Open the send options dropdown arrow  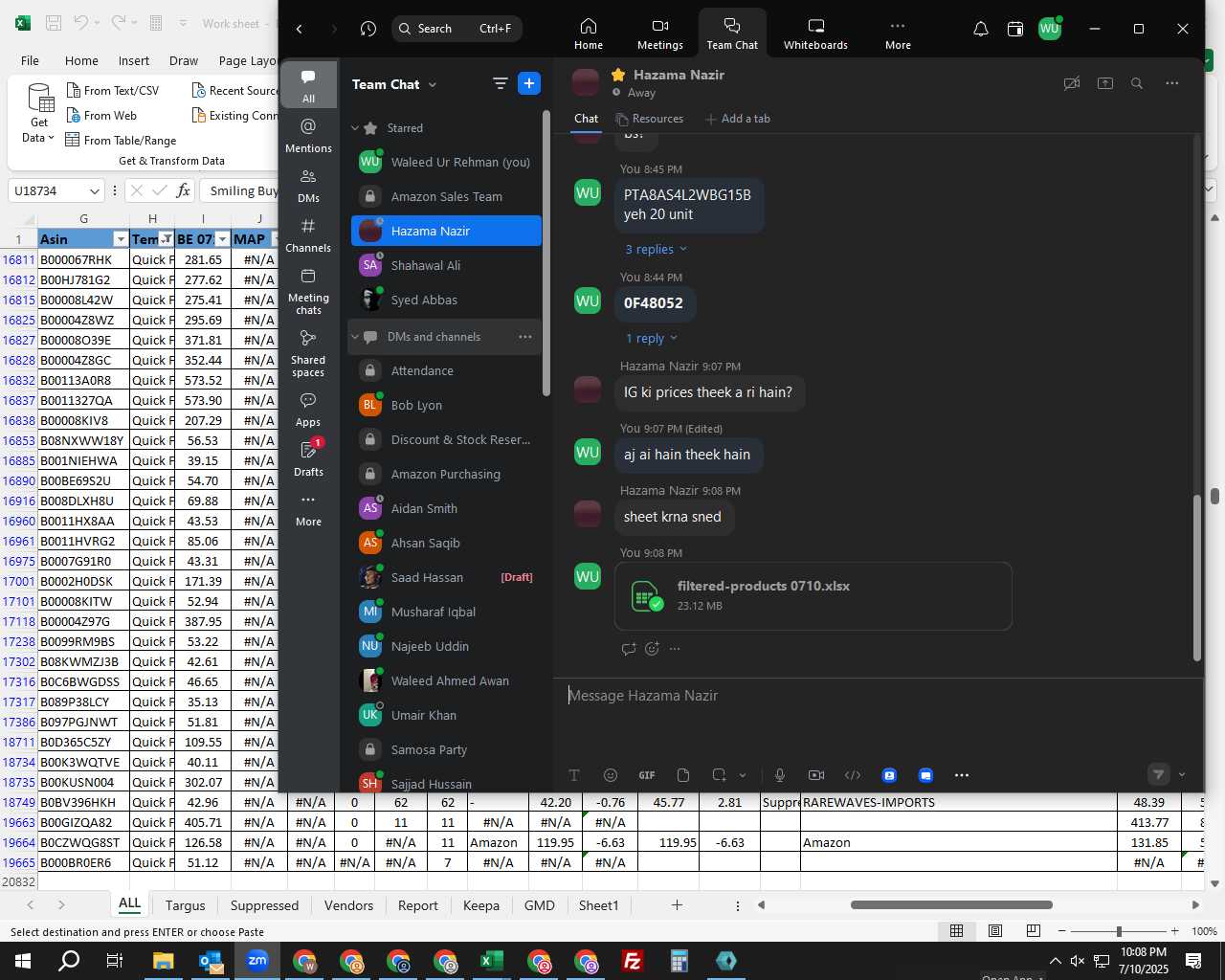(x=1182, y=775)
